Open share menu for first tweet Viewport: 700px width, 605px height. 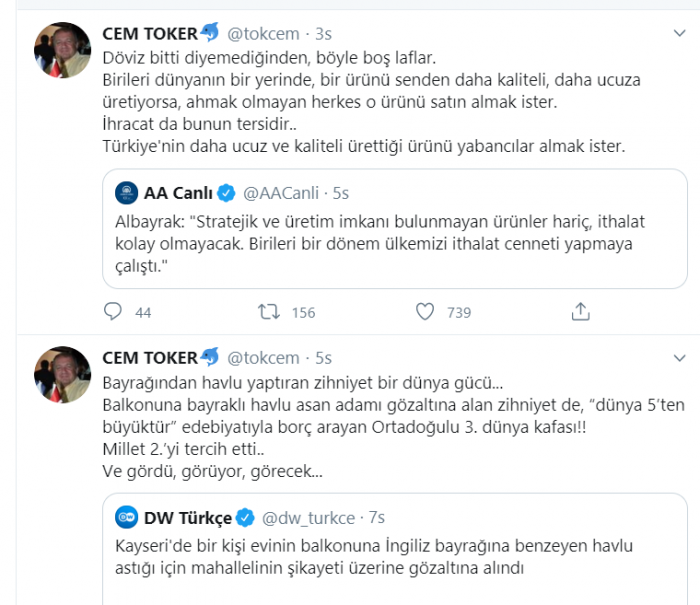pyautogui.click(x=580, y=313)
